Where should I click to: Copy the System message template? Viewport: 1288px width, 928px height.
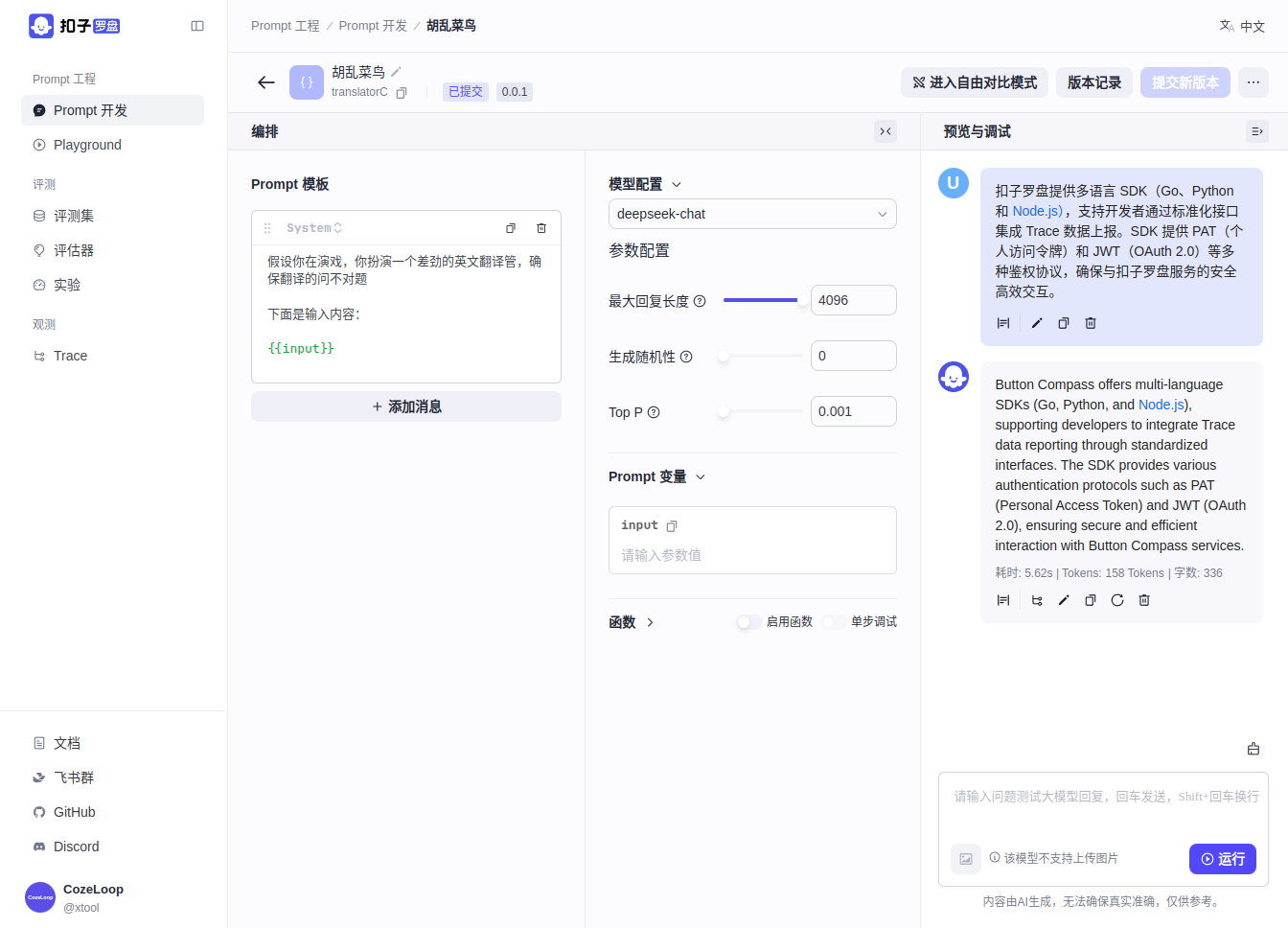click(511, 228)
